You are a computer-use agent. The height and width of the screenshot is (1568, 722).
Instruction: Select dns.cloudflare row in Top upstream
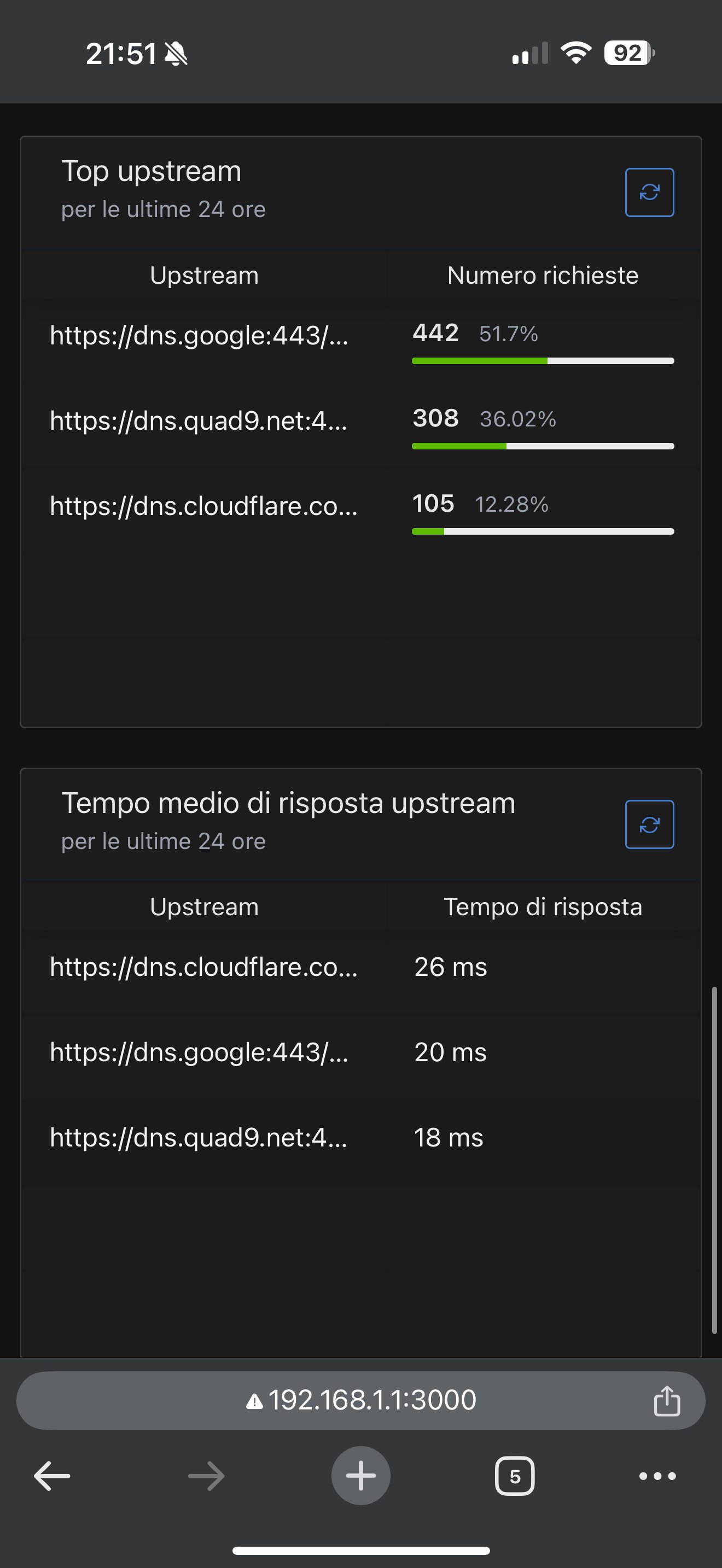click(x=361, y=511)
